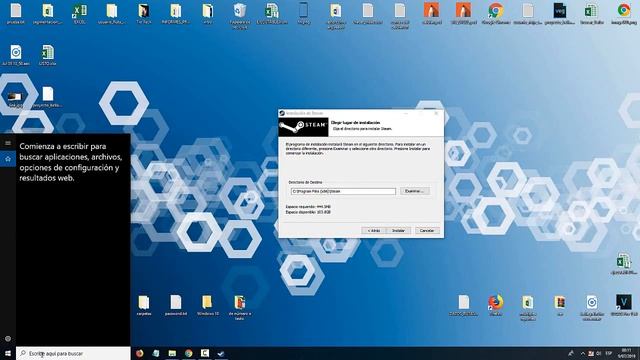Open the settings gear in search panel
Image resolution: width=640 pixels, height=360 pixels.
[8, 338]
